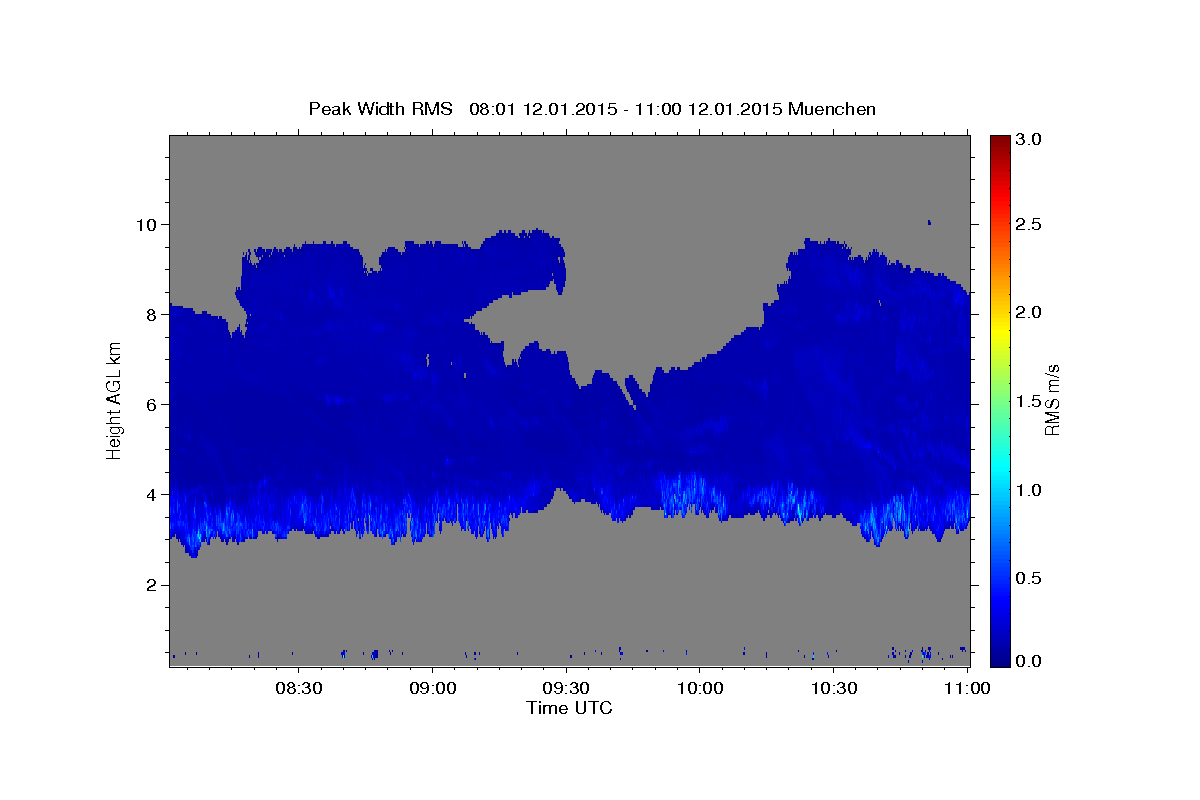Click the start time '08:01 12.01.2015' in the title
The height and width of the screenshot is (800, 1200).
click(x=542, y=109)
